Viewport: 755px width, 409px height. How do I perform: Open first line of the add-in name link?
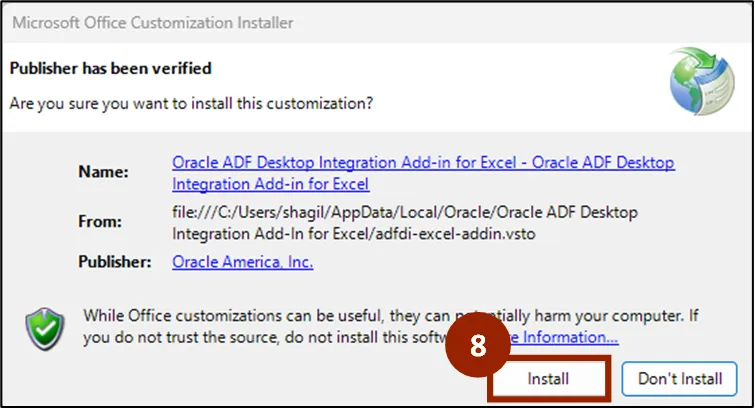point(423,162)
